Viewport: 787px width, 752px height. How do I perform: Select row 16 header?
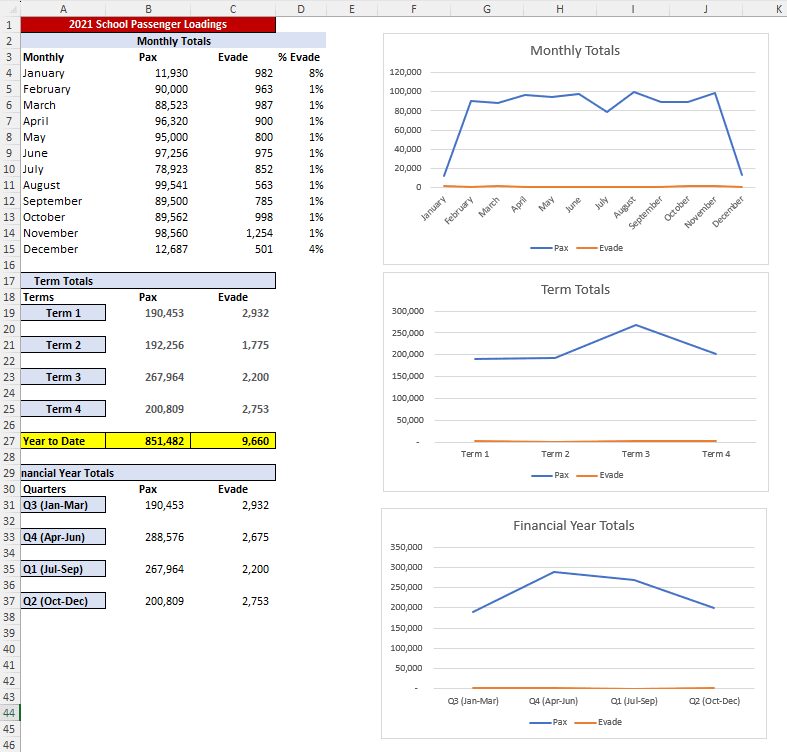pos(10,265)
